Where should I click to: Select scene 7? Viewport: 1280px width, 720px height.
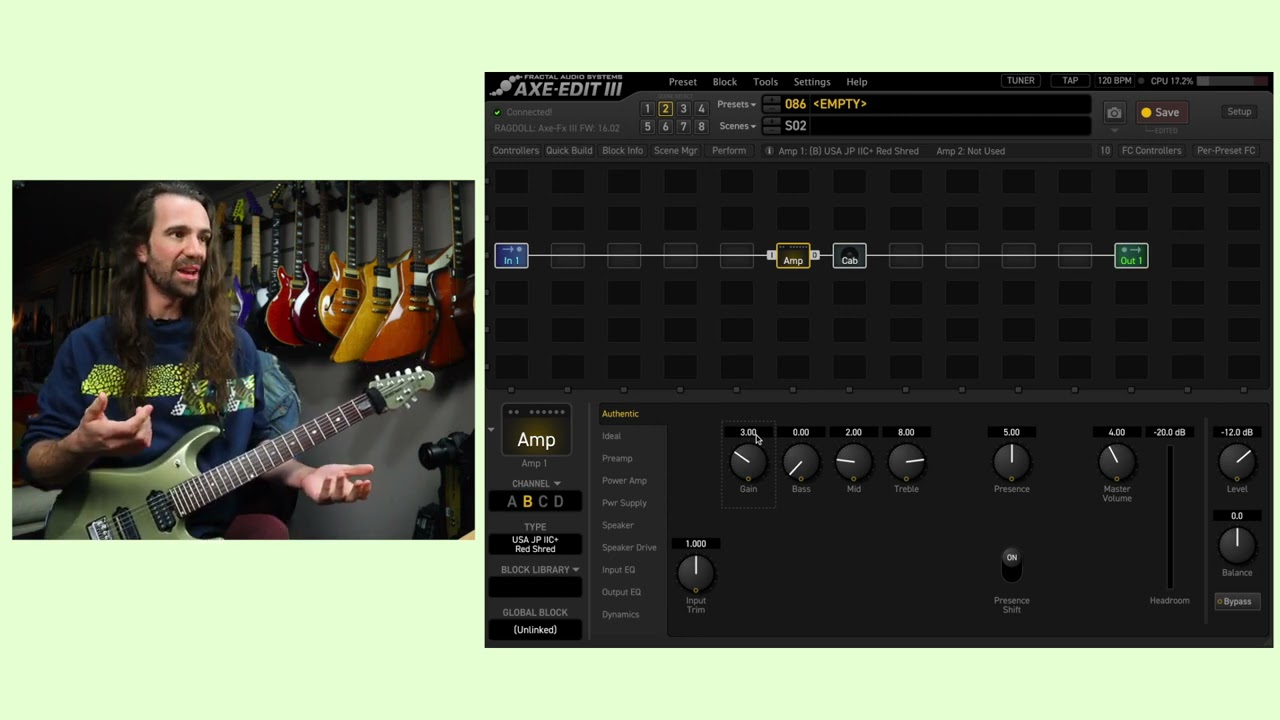pos(683,127)
